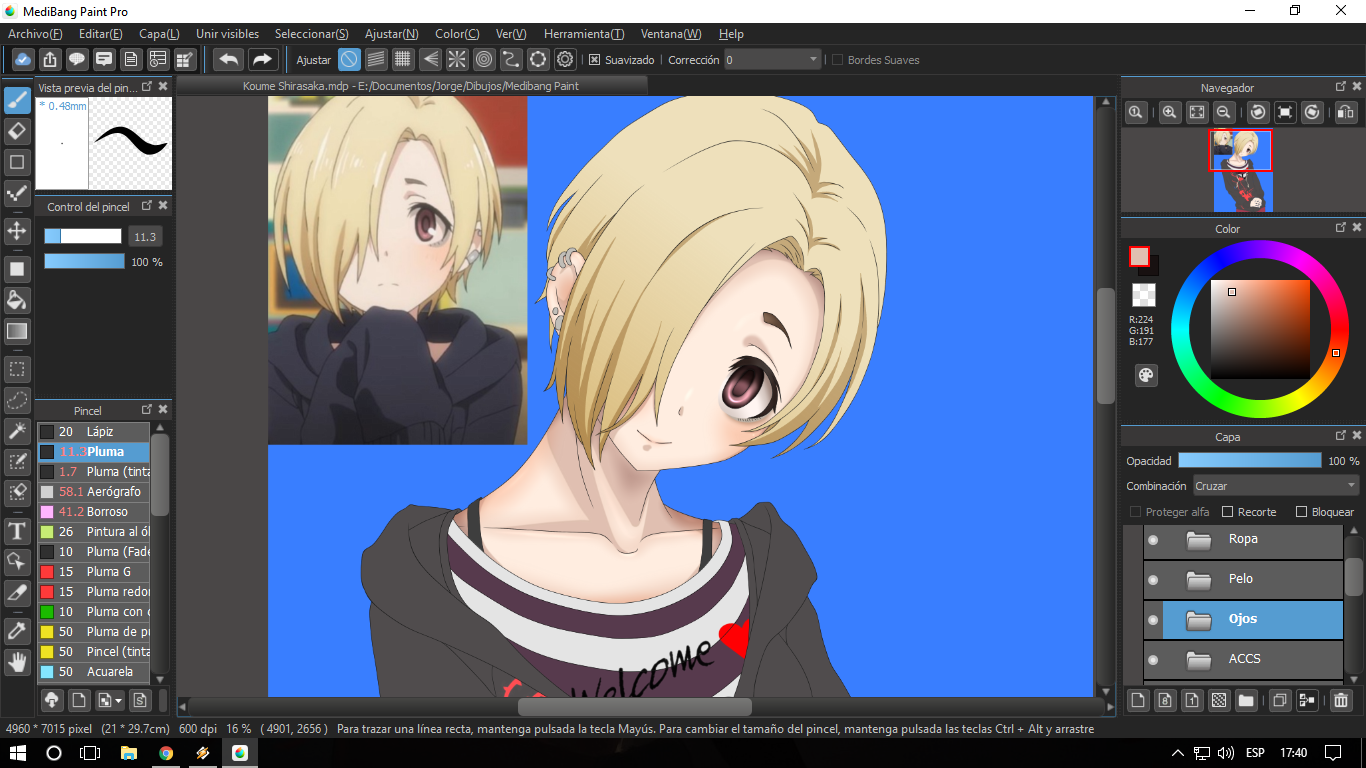
Task: Hide the Pelo layer folder
Action: tap(1153, 580)
